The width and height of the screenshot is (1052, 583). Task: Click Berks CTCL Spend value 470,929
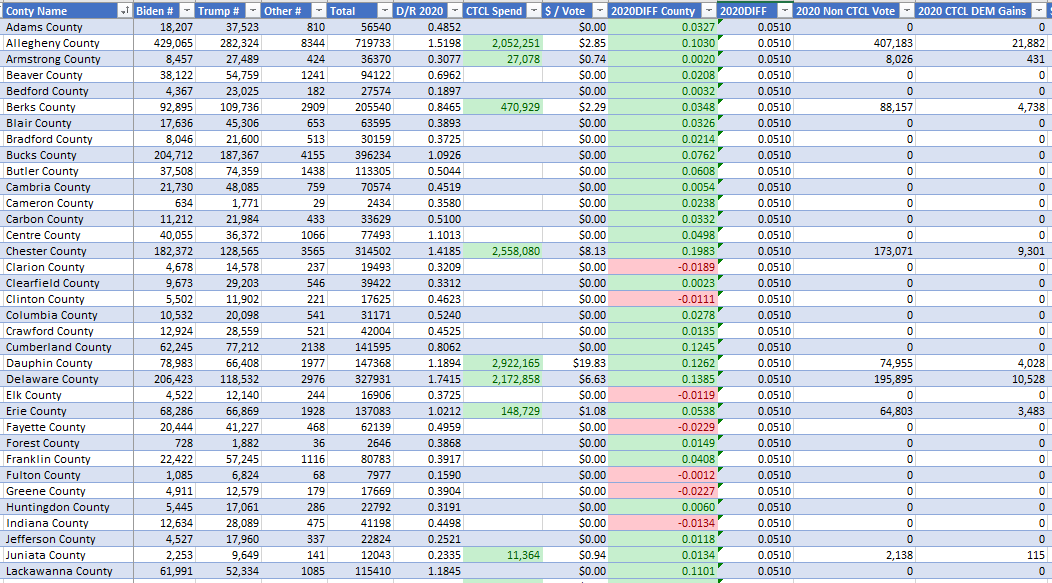[520, 107]
